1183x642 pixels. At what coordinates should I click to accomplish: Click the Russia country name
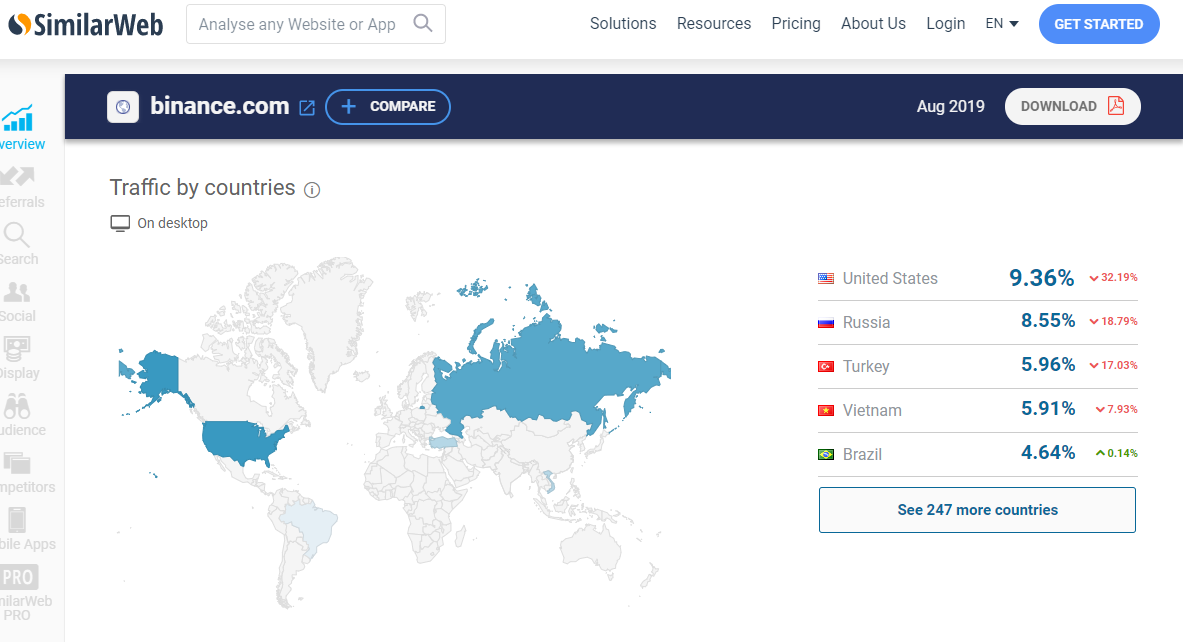(x=866, y=323)
